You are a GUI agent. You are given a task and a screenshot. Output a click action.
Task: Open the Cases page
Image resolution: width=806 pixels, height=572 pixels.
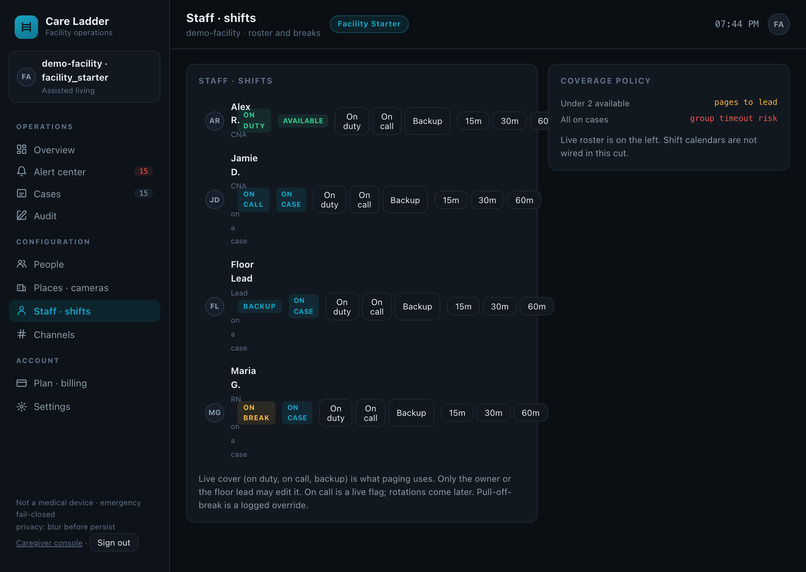click(85, 194)
